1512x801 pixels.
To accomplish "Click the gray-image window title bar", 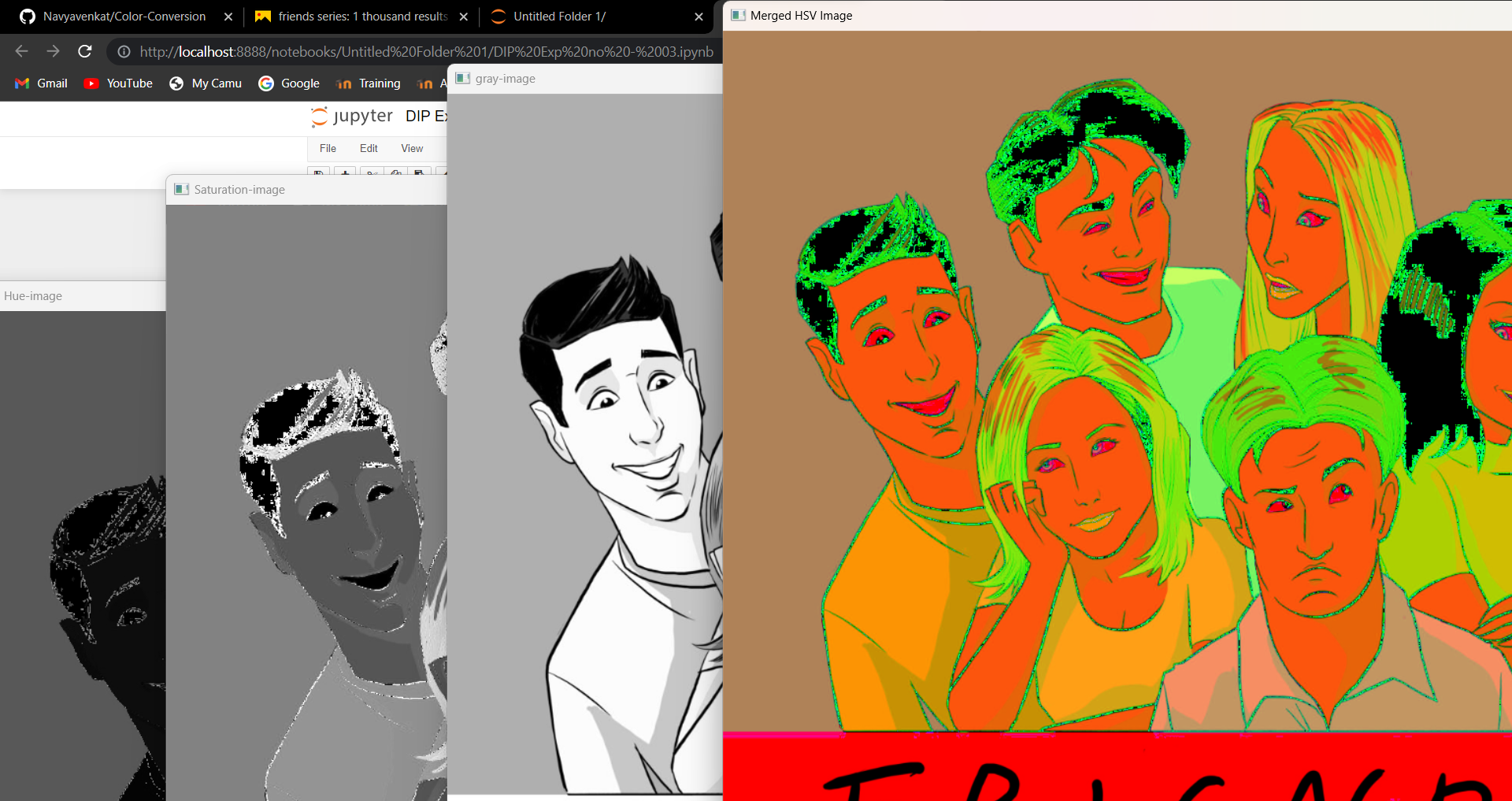I will (x=584, y=79).
